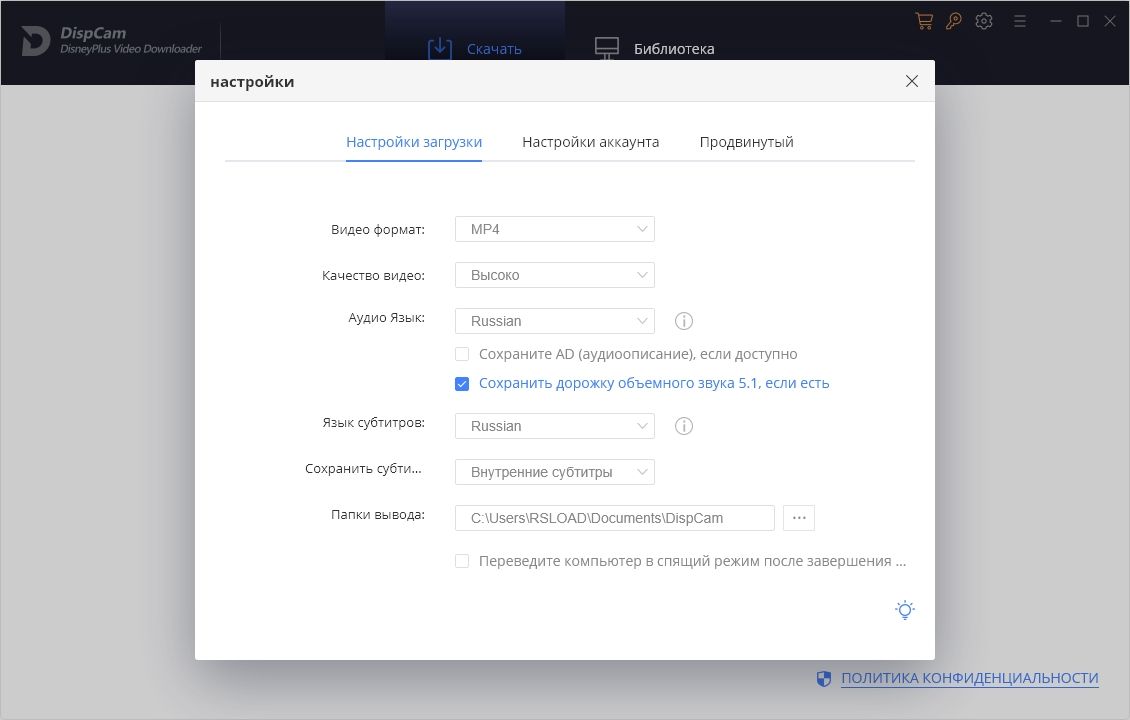Click the monitor icon beside Библиотека
The image size is (1130, 720).
(607, 48)
